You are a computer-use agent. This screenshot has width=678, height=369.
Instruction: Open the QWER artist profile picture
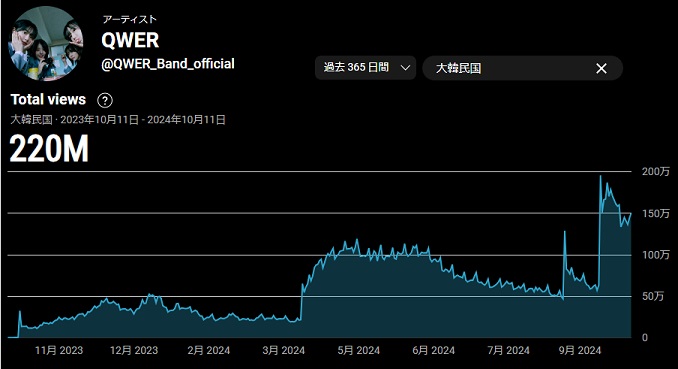click(x=45, y=43)
